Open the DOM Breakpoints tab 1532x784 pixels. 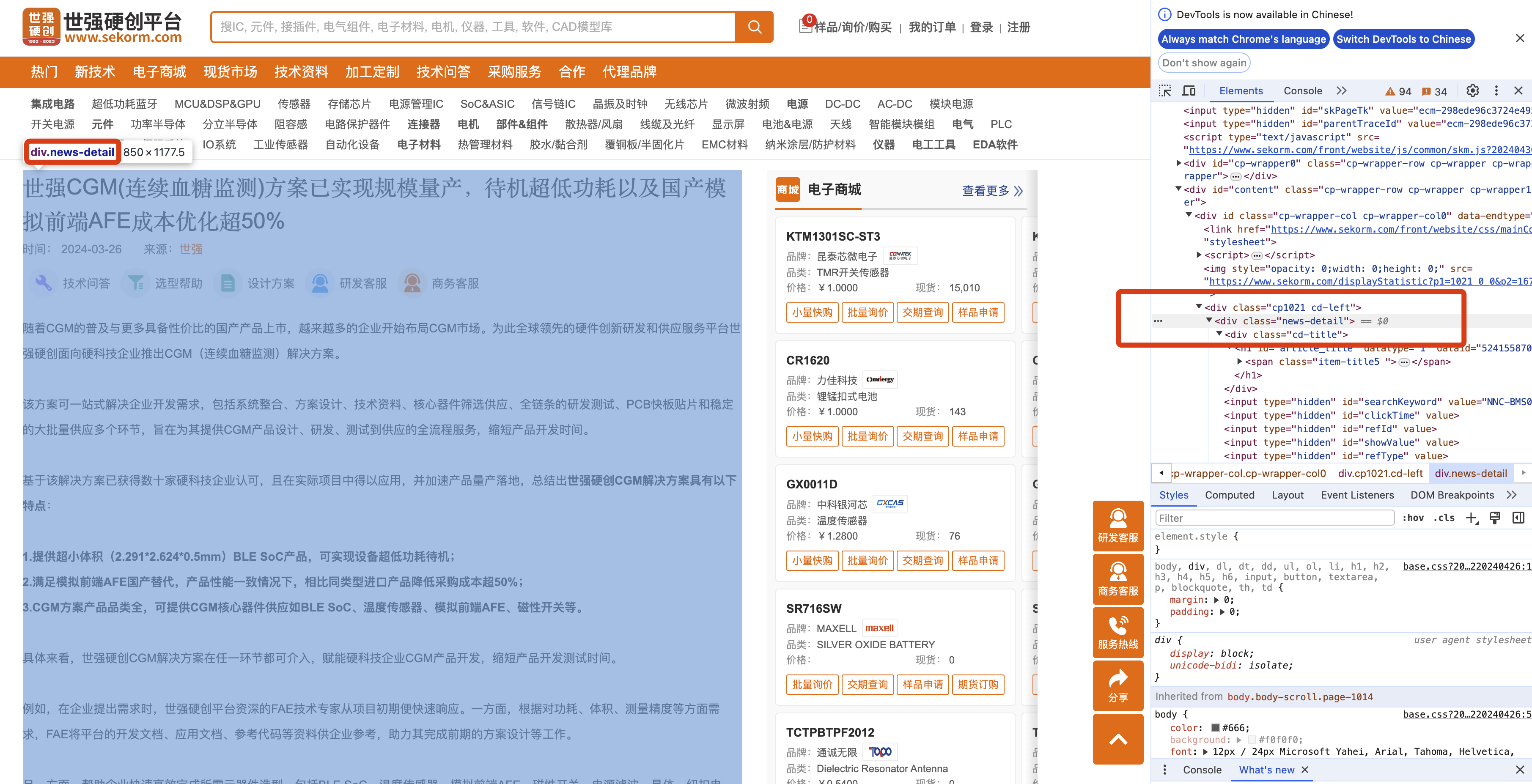(1452, 495)
